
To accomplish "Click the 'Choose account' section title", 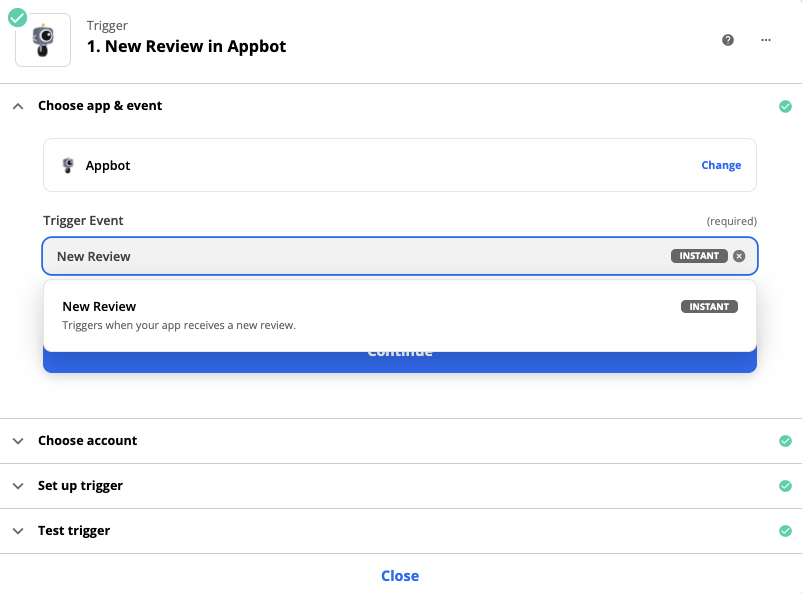I will pyautogui.click(x=87, y=441).
